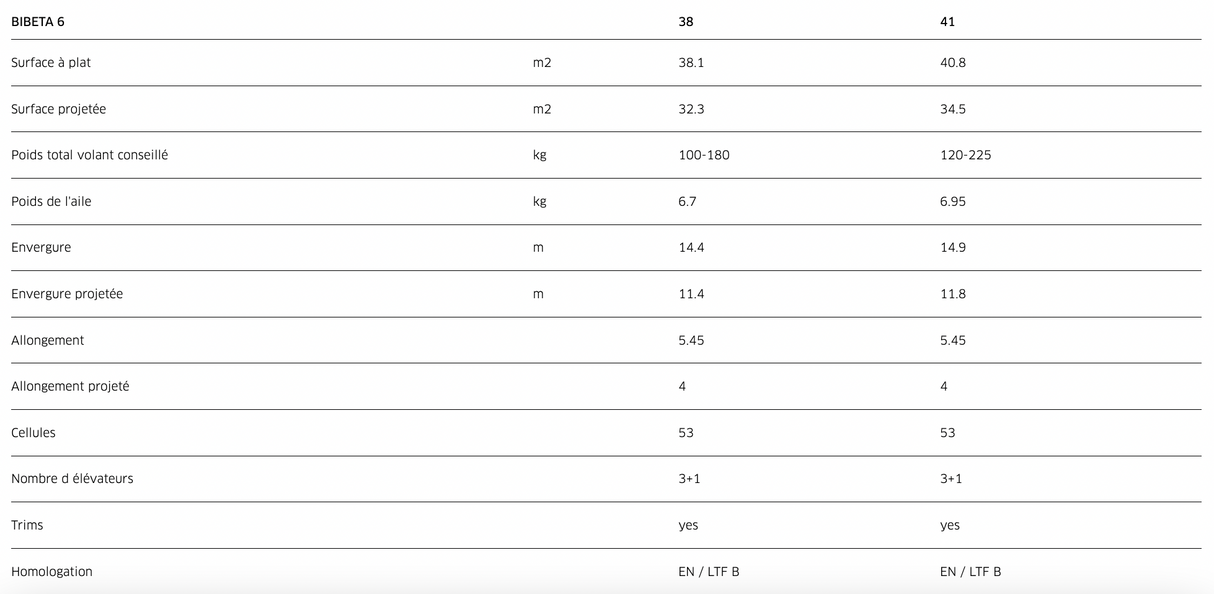Click the Trims row label
The height and width of the screenshot is (594, 1214).
pyautogui.click(x=27, y=525)
